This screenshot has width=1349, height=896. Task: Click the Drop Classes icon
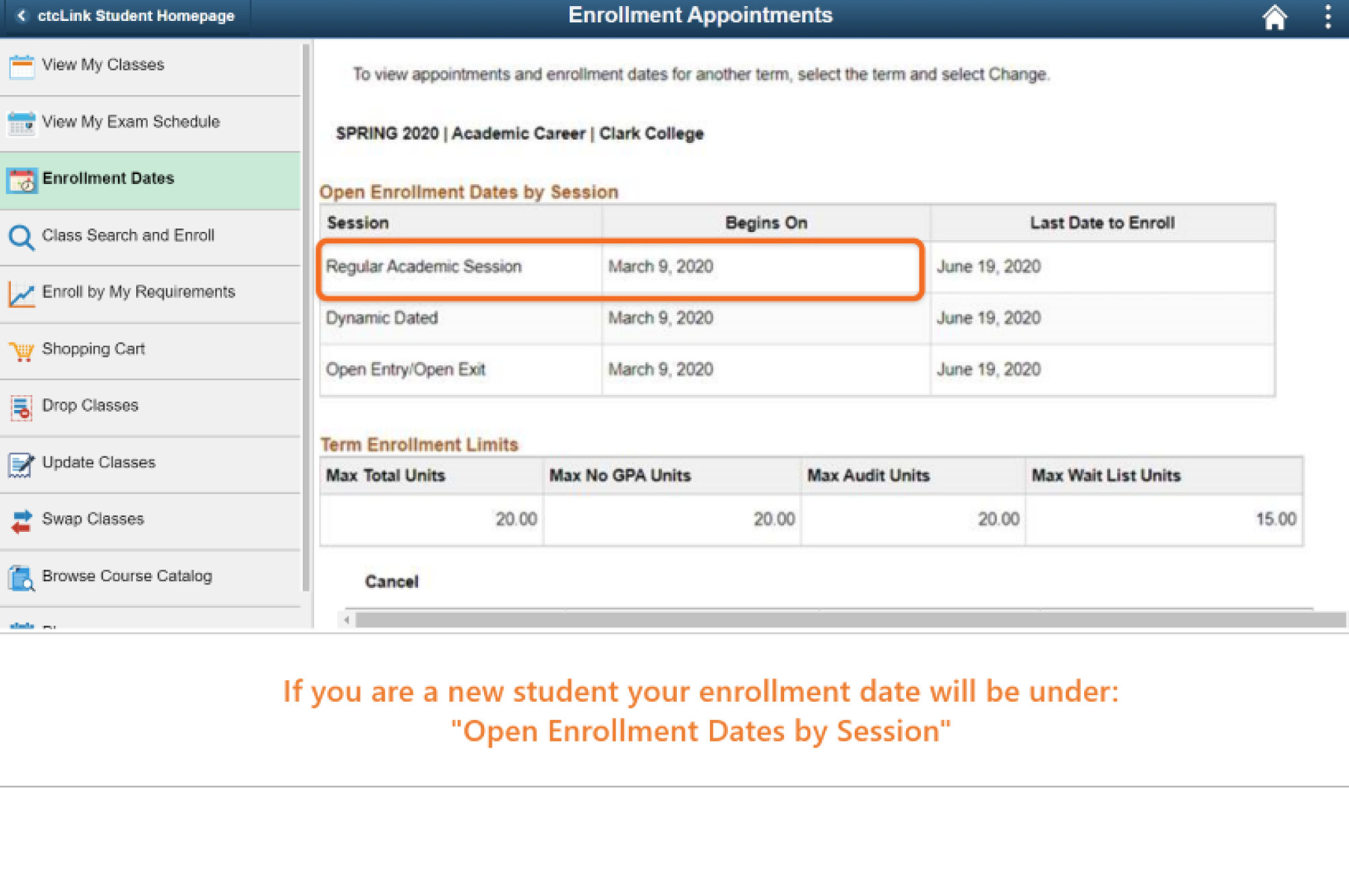(21, 407)
